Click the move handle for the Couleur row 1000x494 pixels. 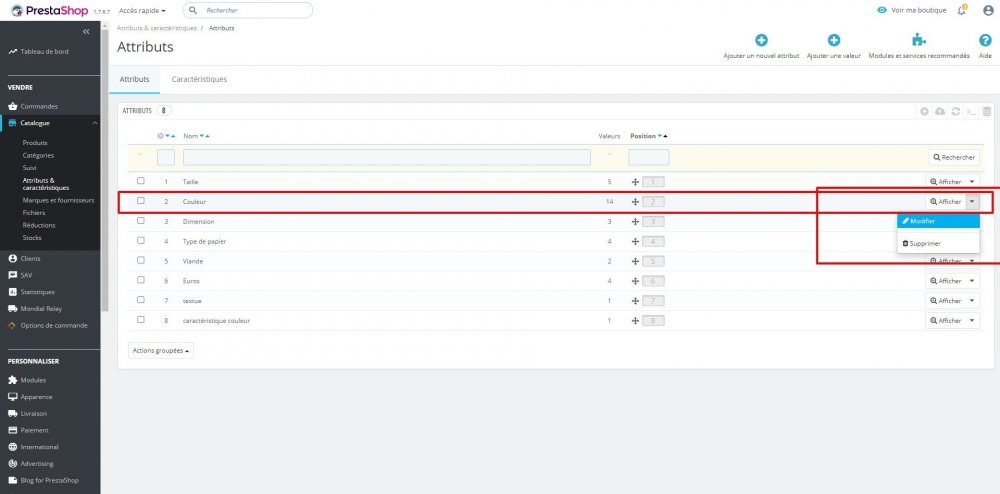click(635, 201)
